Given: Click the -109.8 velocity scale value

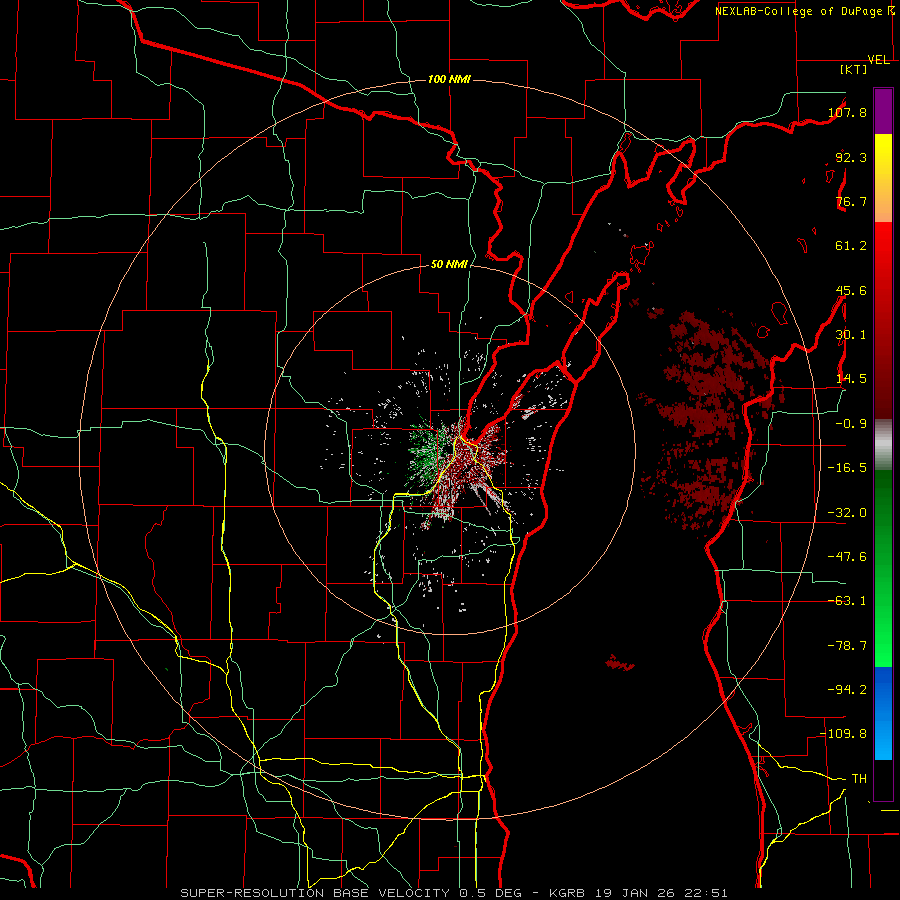Looking at the screenshot, I should [x=844, y=734].
